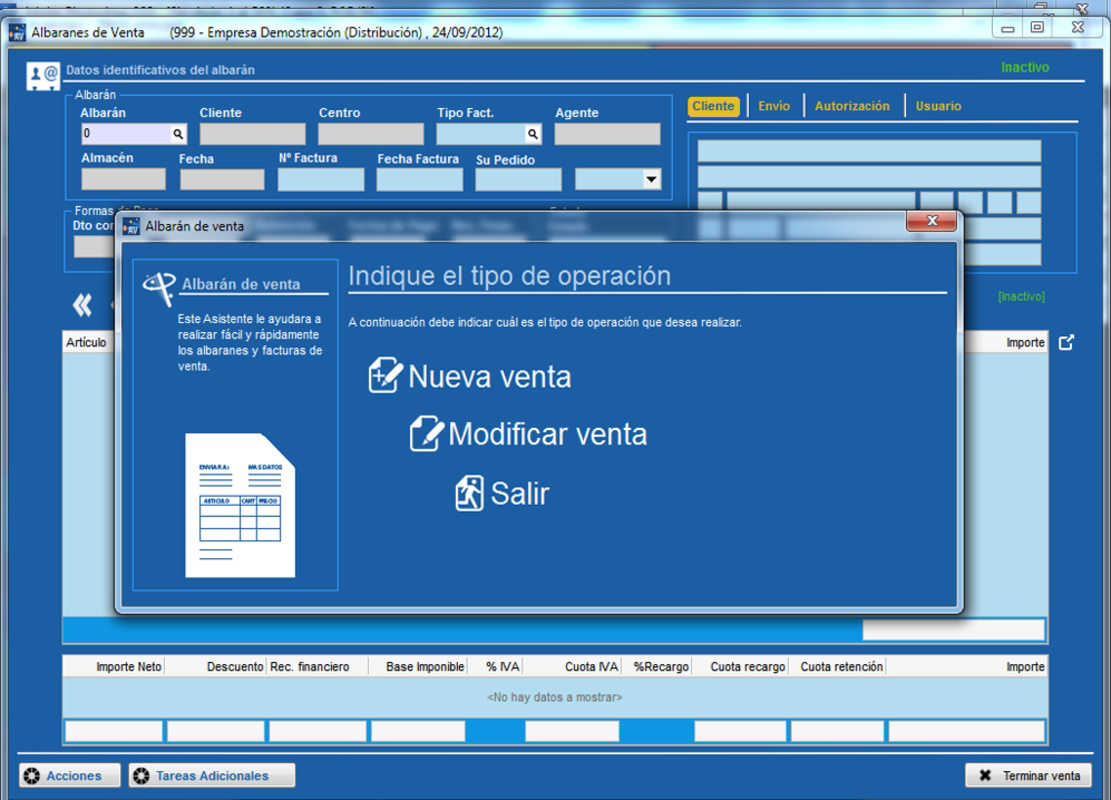Select Salir to exit the wizard
Image resolution: width=1111 pixels, height=800 pixels.
point(502,493)
